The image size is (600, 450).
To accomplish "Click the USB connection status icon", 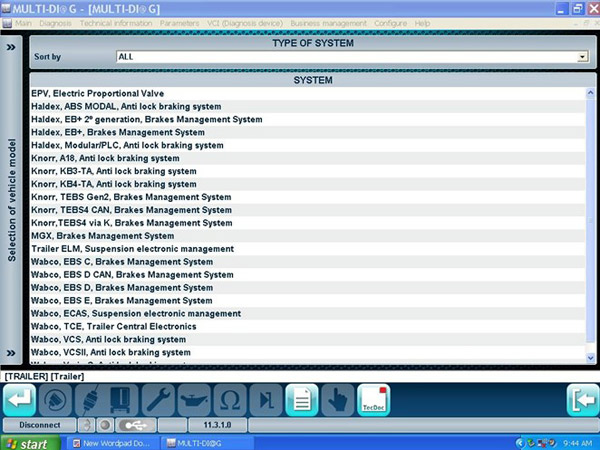I will pyautogui.click(x=139, y=424).
